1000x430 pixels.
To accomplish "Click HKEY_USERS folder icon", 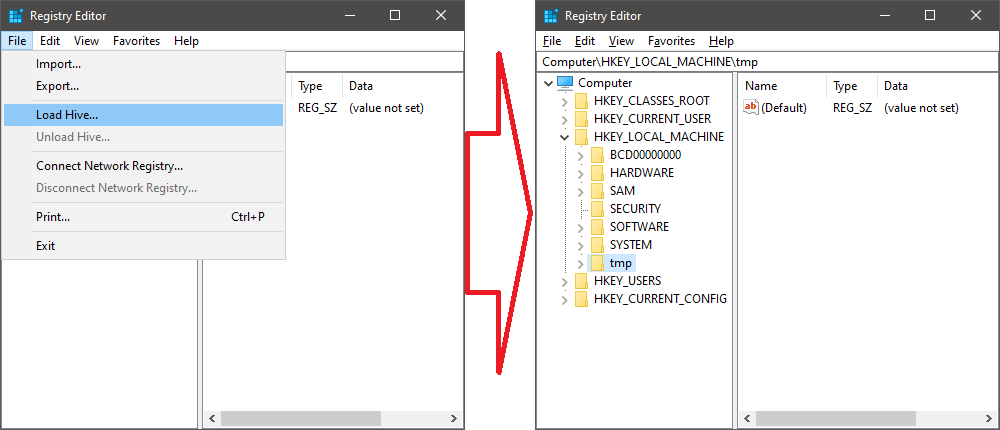I will (581, 281).
